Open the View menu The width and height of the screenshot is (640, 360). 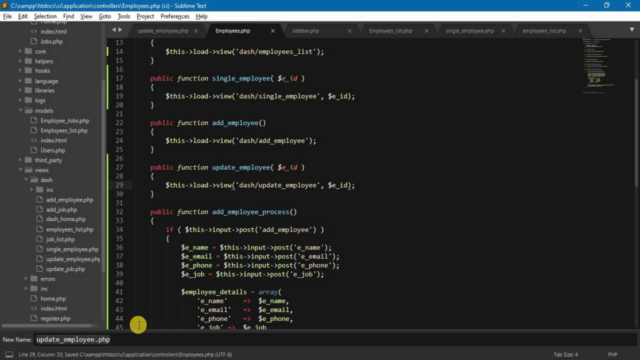pyautogui.click(x=86, y=16)
